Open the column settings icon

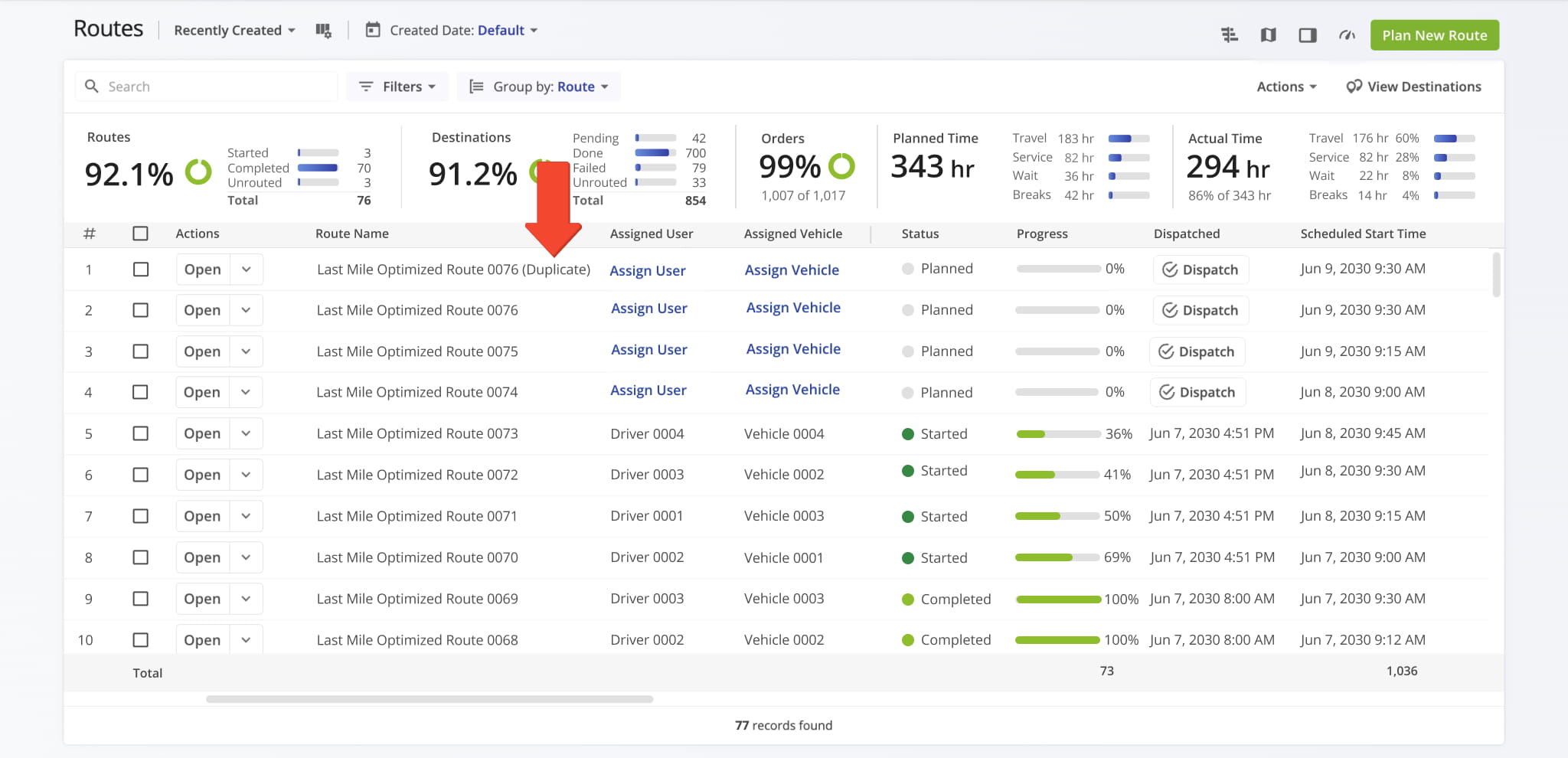click(323, 31)
